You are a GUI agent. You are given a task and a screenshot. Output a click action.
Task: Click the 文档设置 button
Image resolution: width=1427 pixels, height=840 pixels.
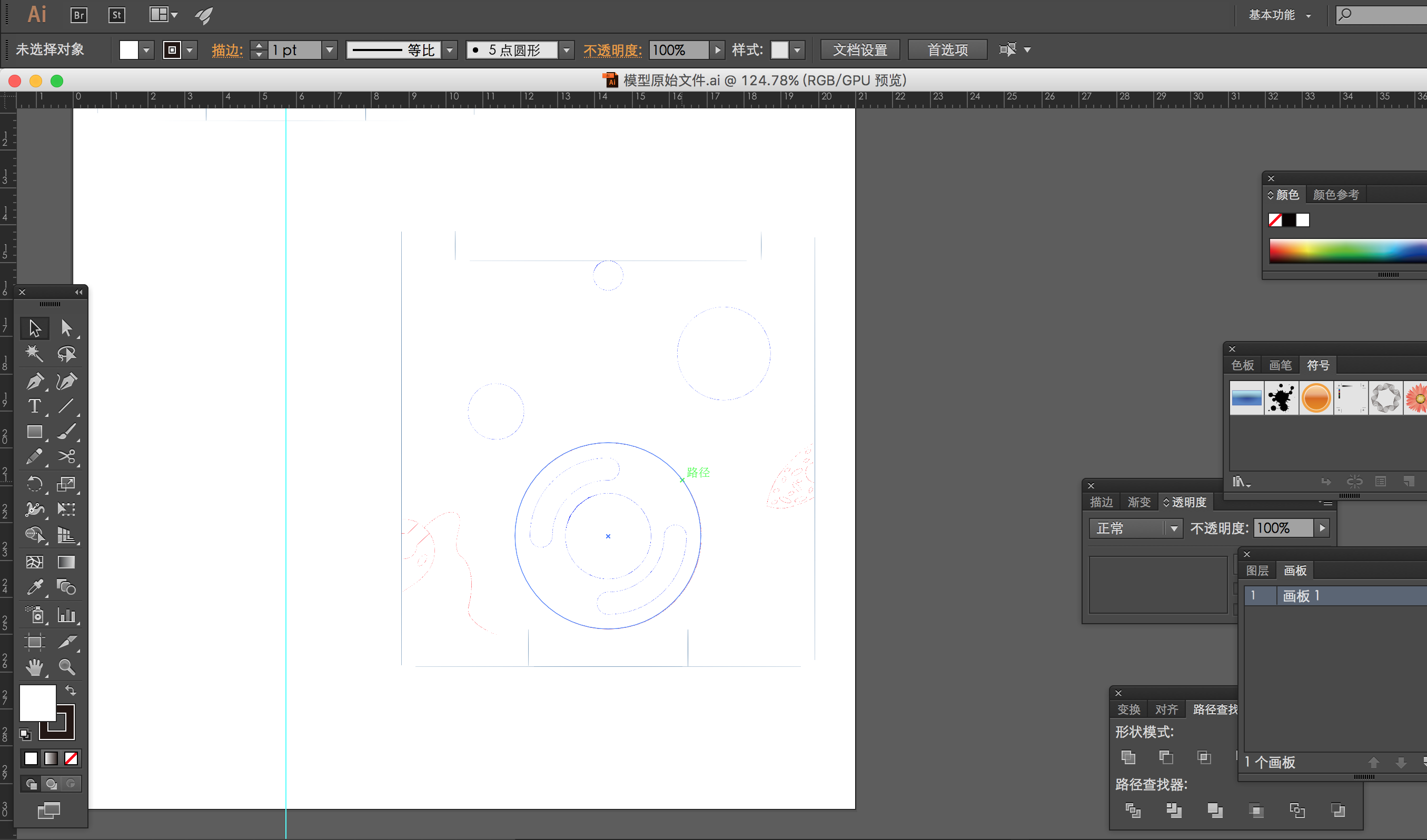pyautogui.click(x=859, y=50)
